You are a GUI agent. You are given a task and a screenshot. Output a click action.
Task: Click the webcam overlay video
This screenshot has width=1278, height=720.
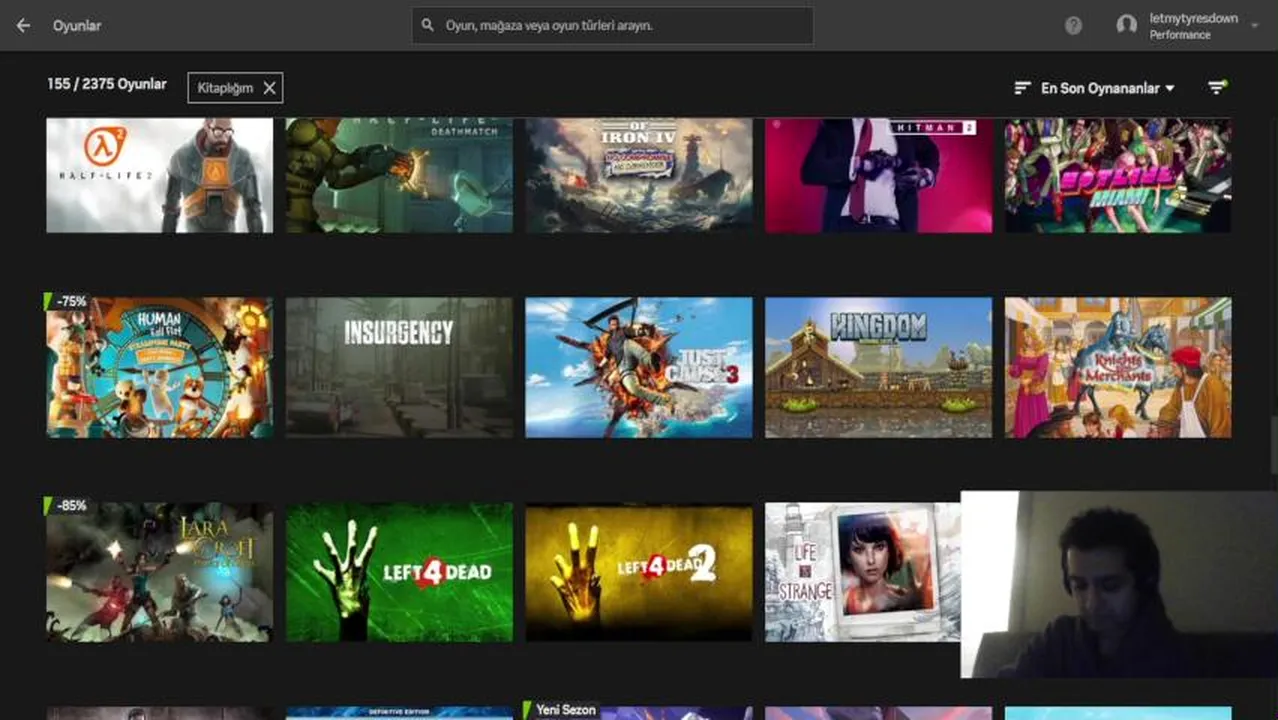click(1119, 584)
